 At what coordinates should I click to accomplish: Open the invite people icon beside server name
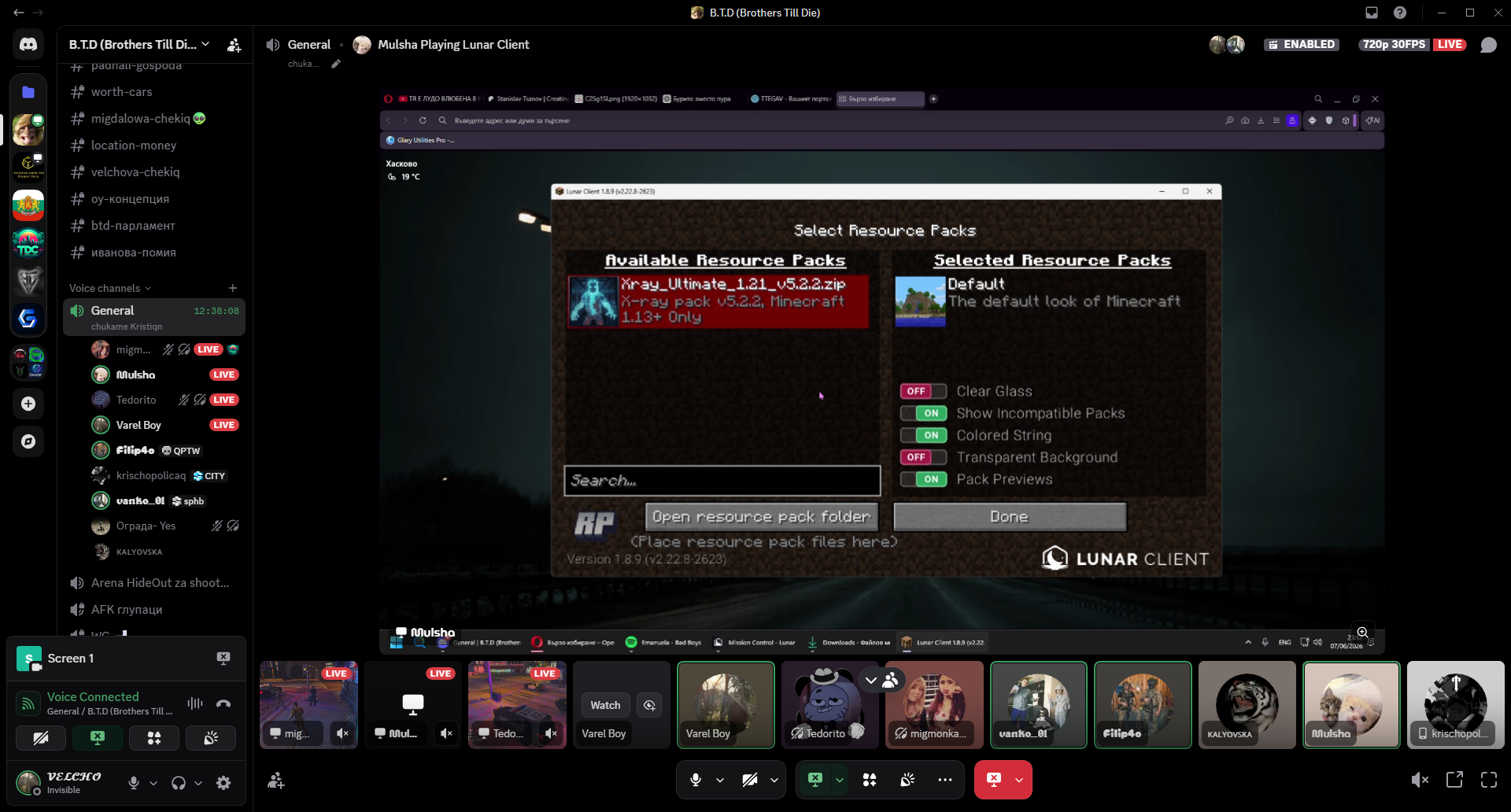point(234,45)
